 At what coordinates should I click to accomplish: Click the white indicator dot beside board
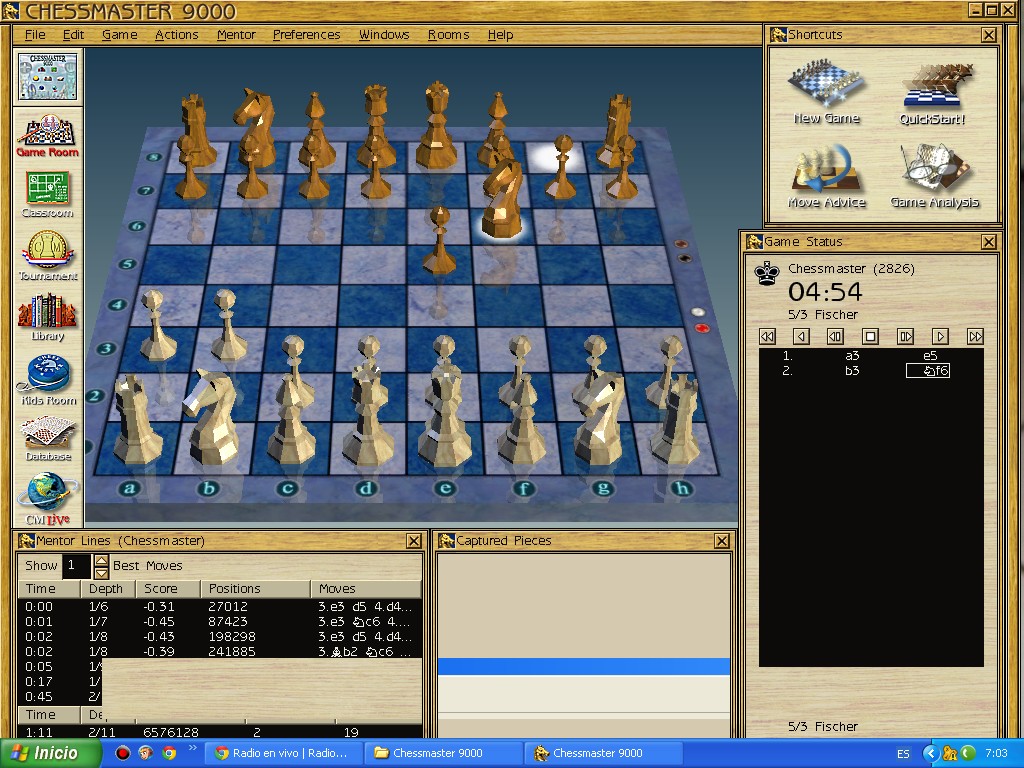point(698,312)
